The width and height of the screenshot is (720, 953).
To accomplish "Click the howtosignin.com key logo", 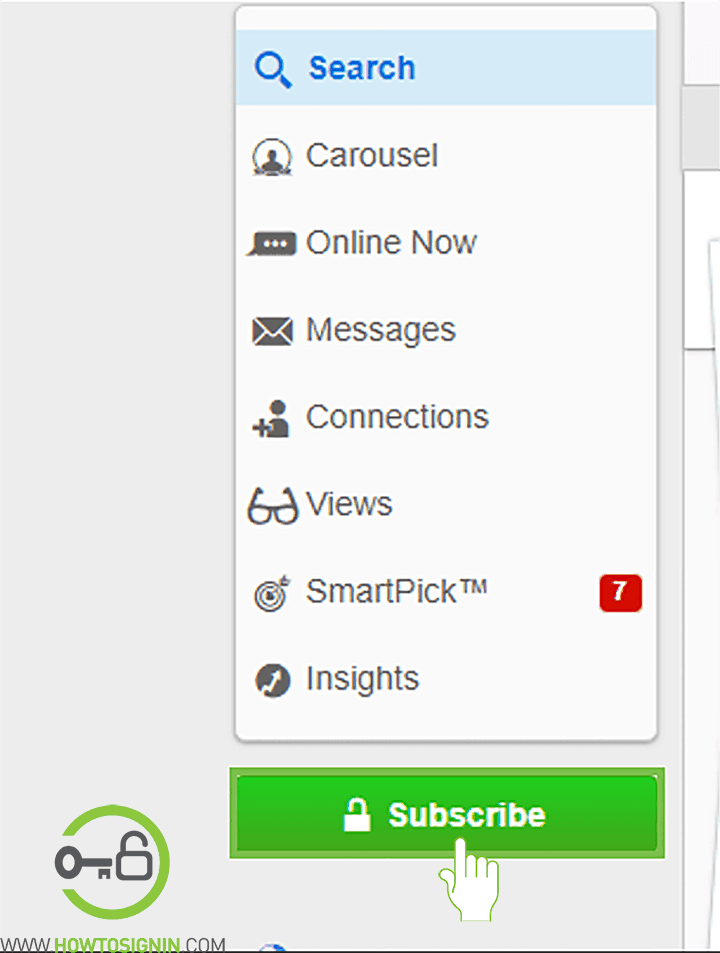I will 112,862.
